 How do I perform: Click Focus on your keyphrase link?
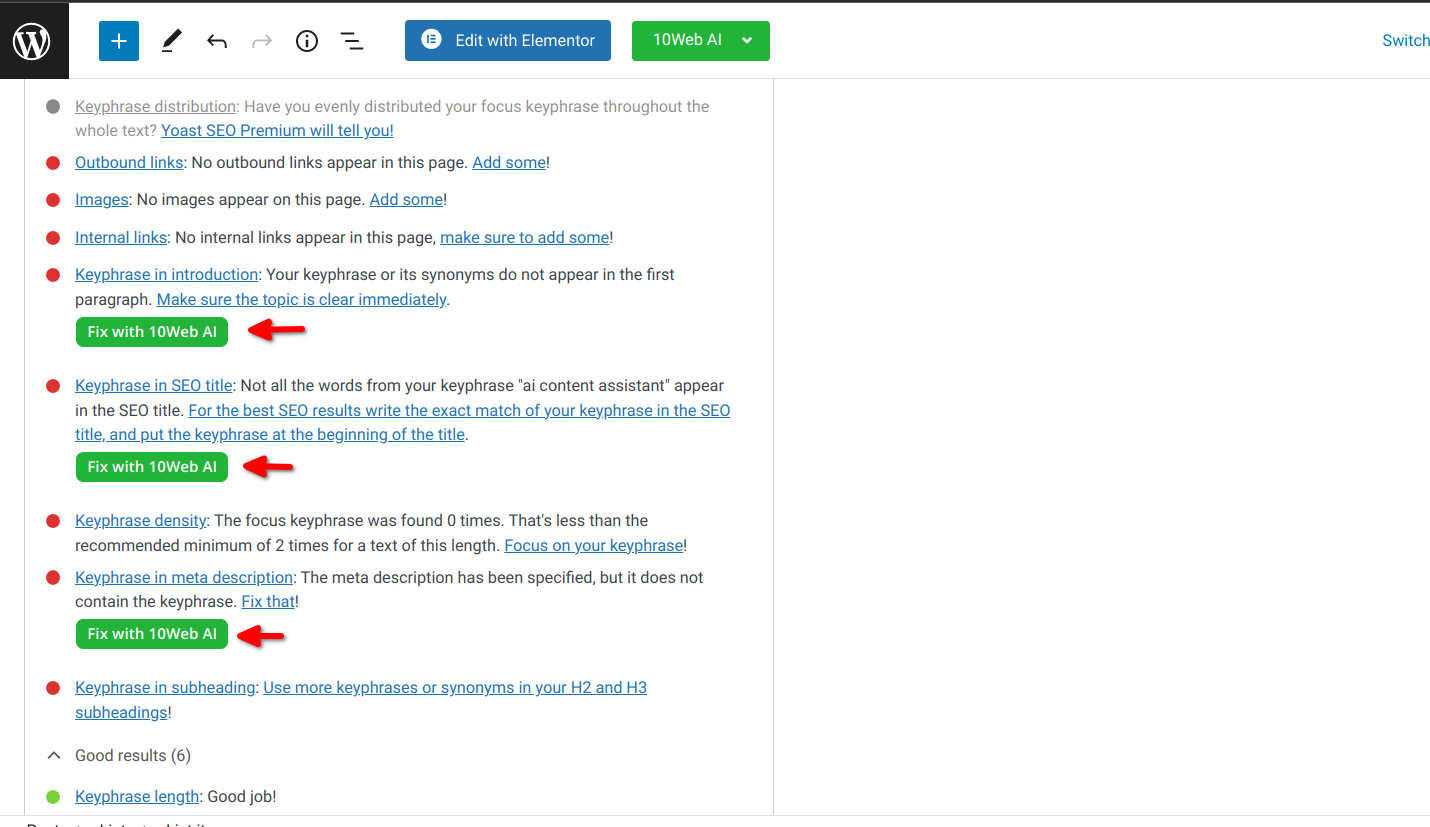click(x=593, y=545)
